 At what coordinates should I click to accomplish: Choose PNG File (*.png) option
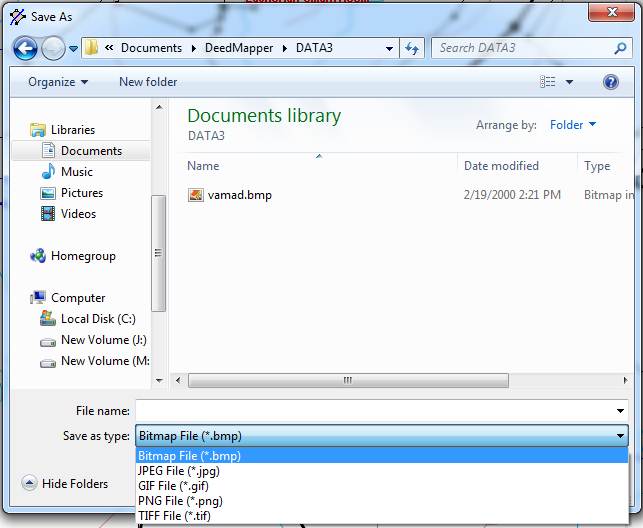point(181,501)
